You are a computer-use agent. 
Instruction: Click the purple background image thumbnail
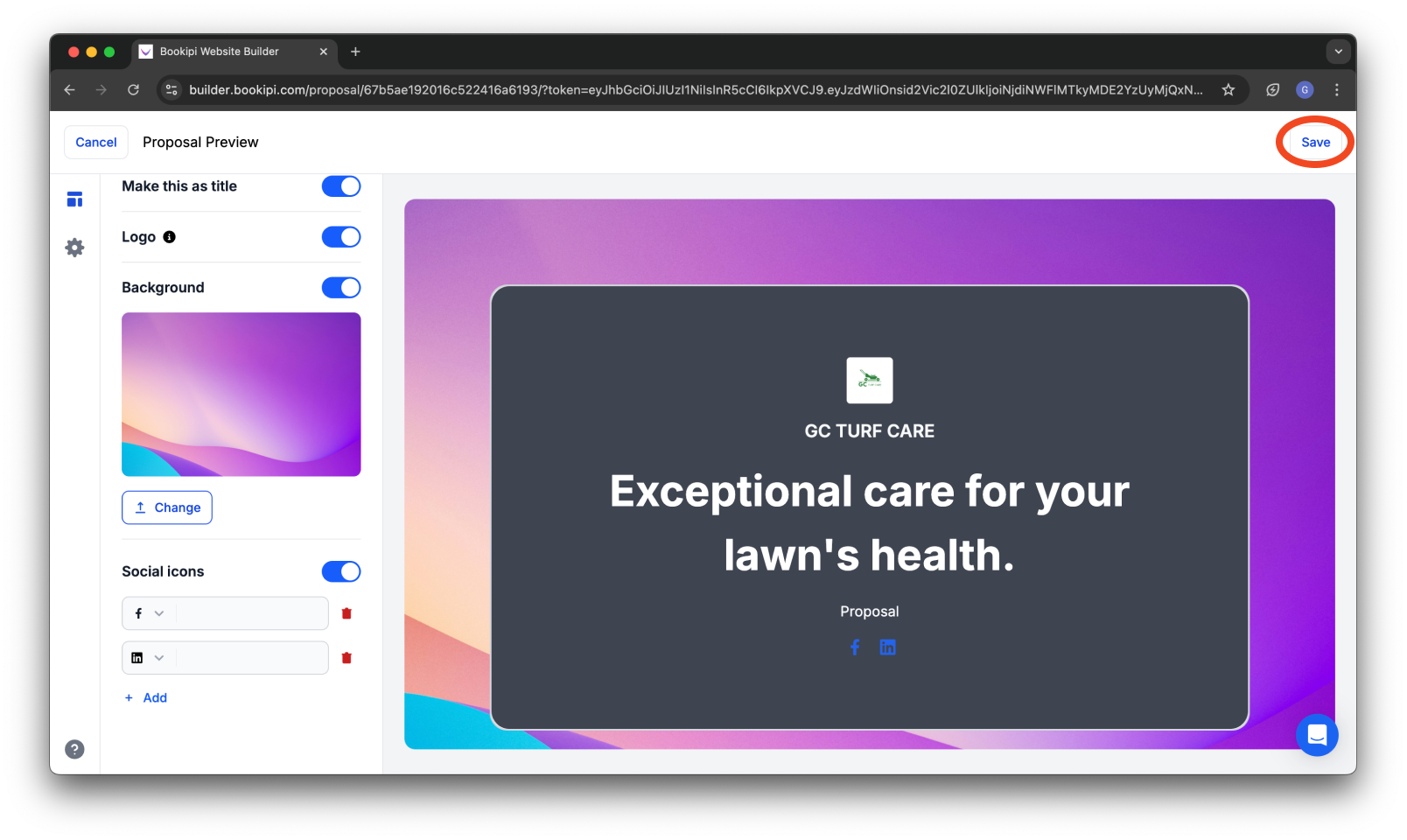tap(241, 394)
